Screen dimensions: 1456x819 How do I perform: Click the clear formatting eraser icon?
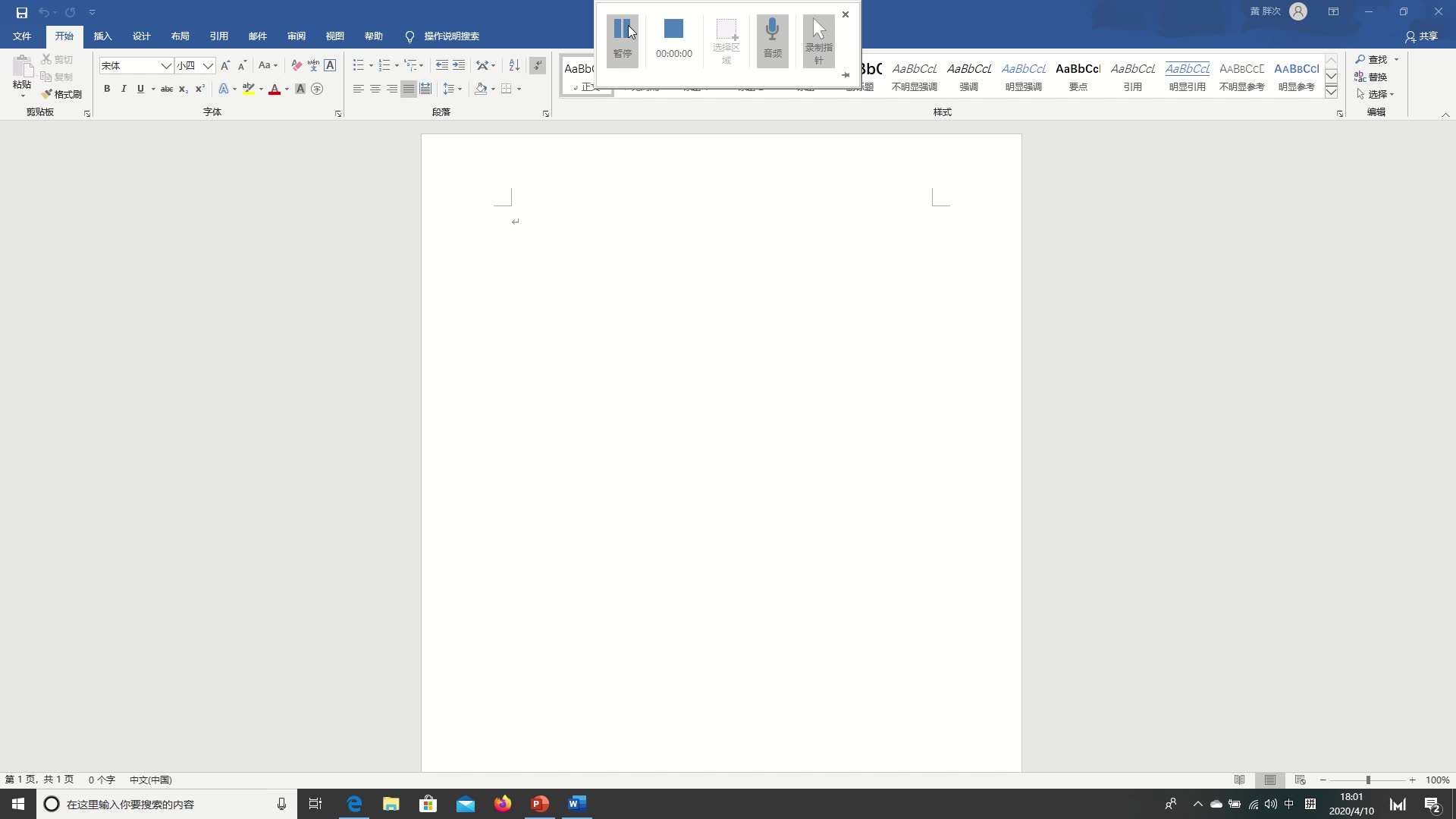pos(297,65)
